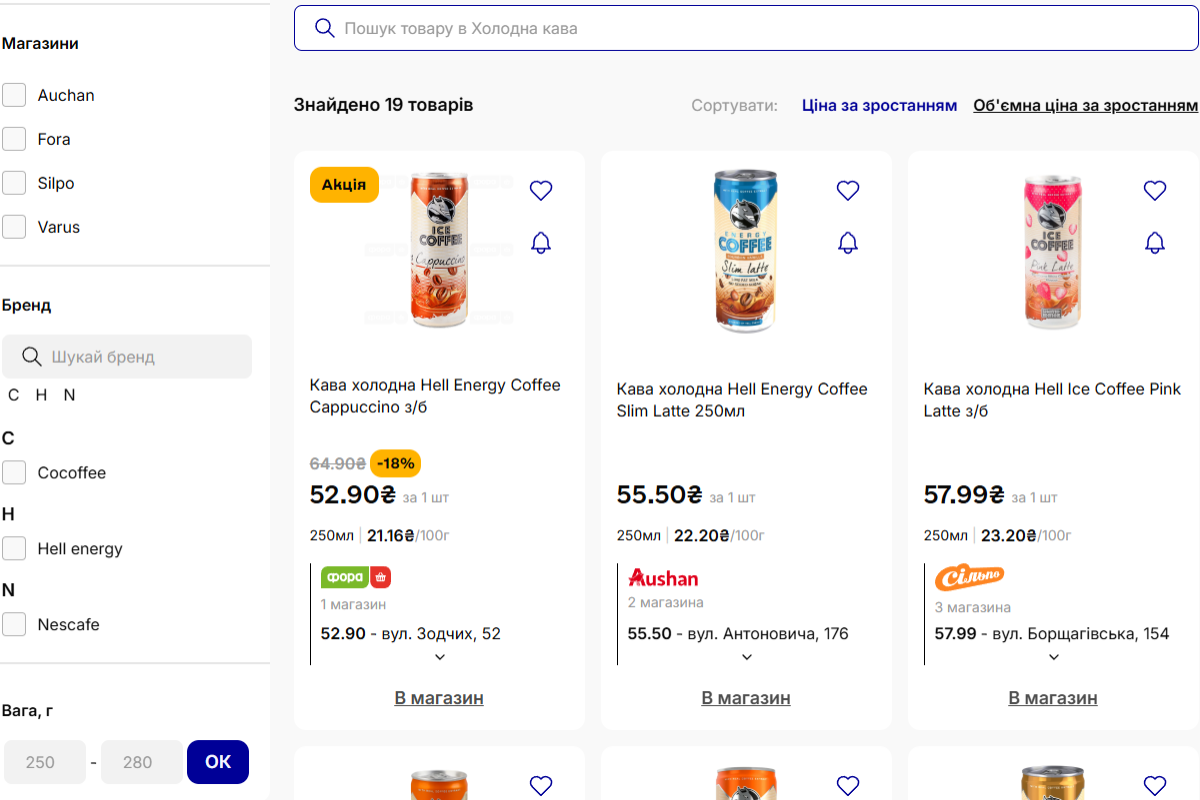Expand store list under Cappuccino card
Screen dimensions: 1200x800
point(440,657)
